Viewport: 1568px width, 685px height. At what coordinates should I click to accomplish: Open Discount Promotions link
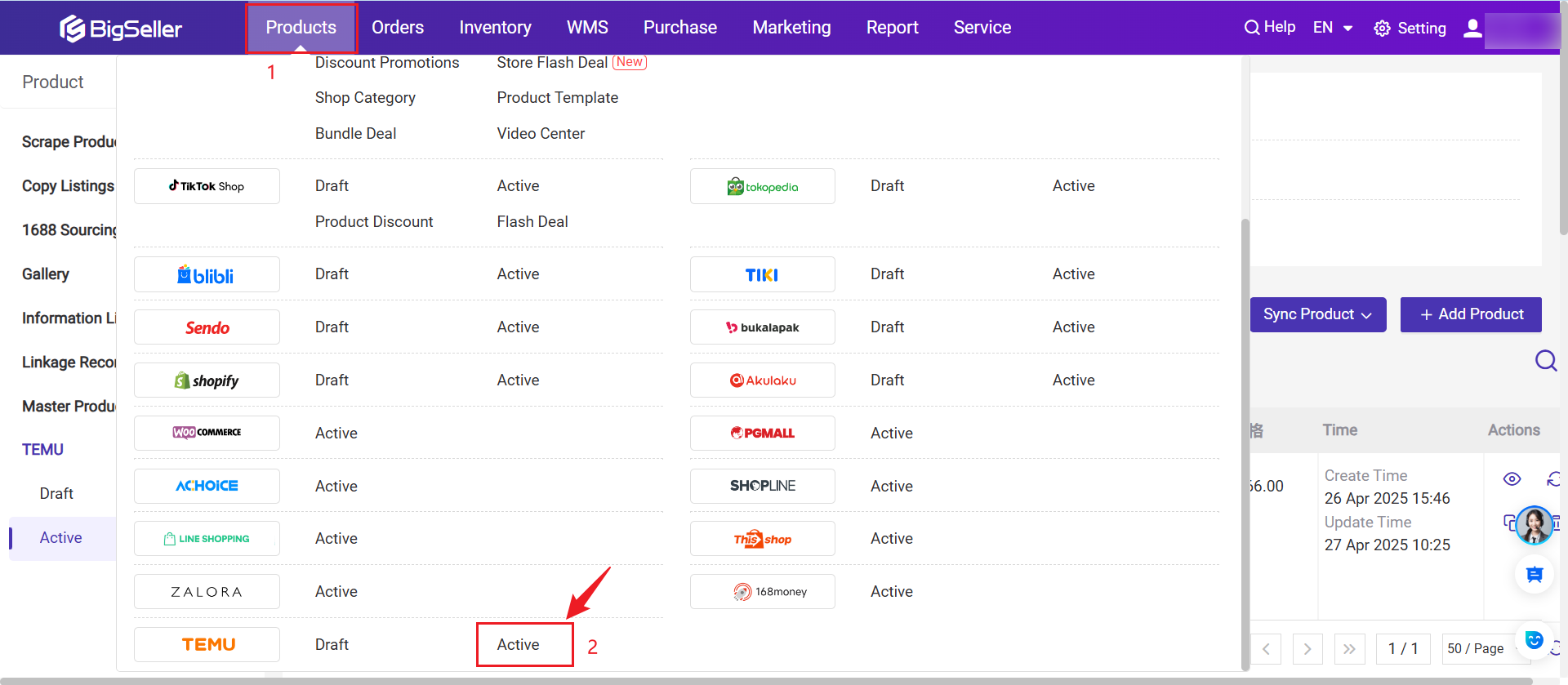[387, 63]
